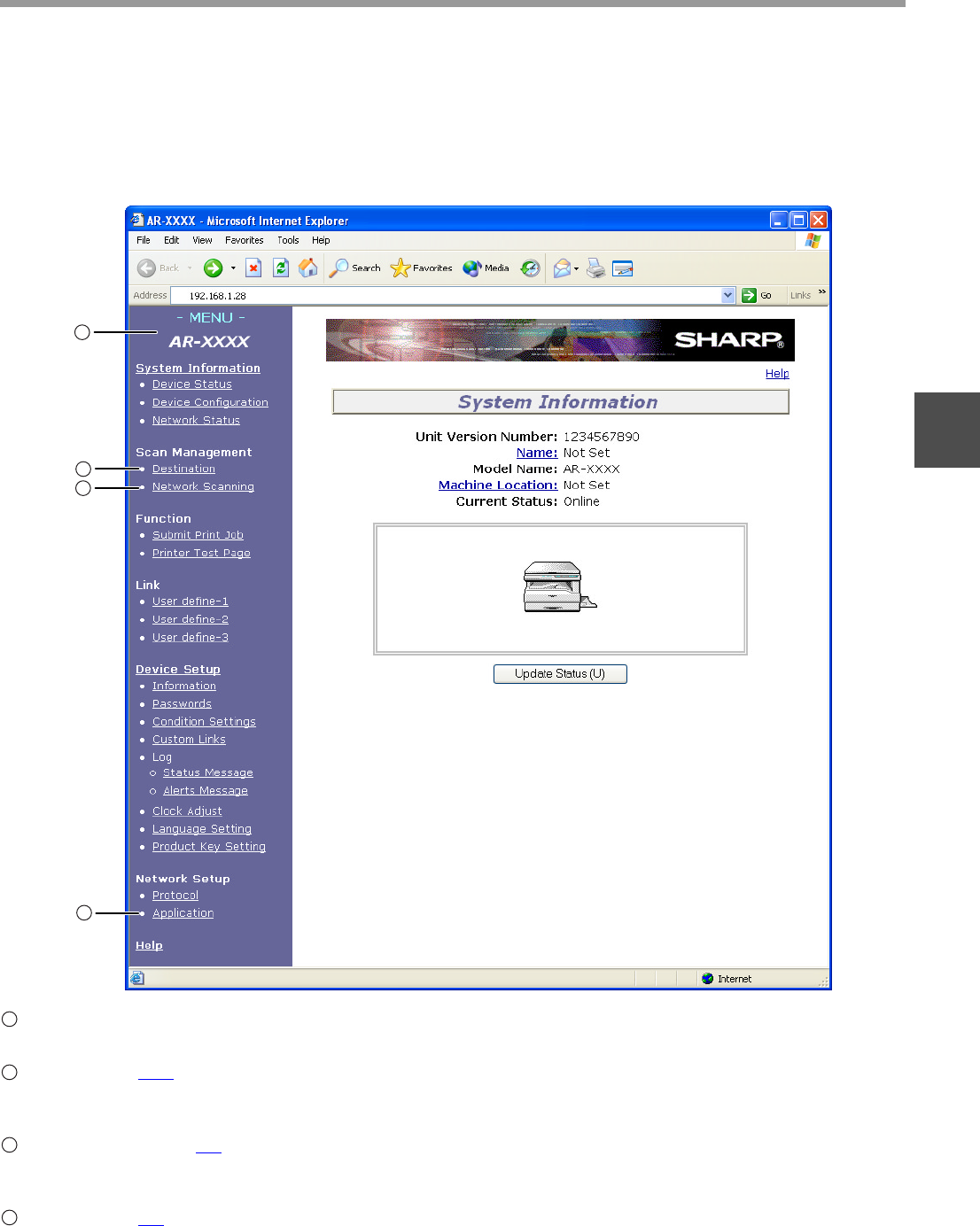
Task: Expand the Links toolbar chevron
Action: point(821,292)
